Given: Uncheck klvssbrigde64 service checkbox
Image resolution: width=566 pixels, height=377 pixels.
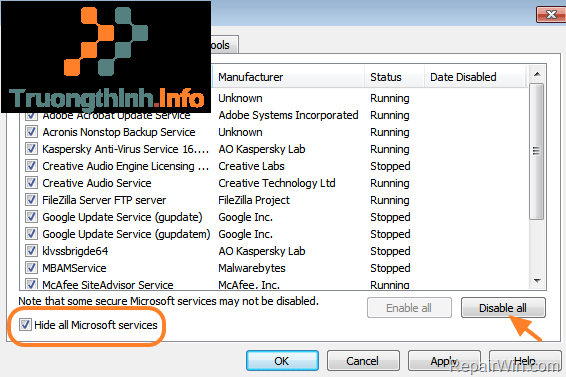Looking at the screenshot, I should coord(31,251).
